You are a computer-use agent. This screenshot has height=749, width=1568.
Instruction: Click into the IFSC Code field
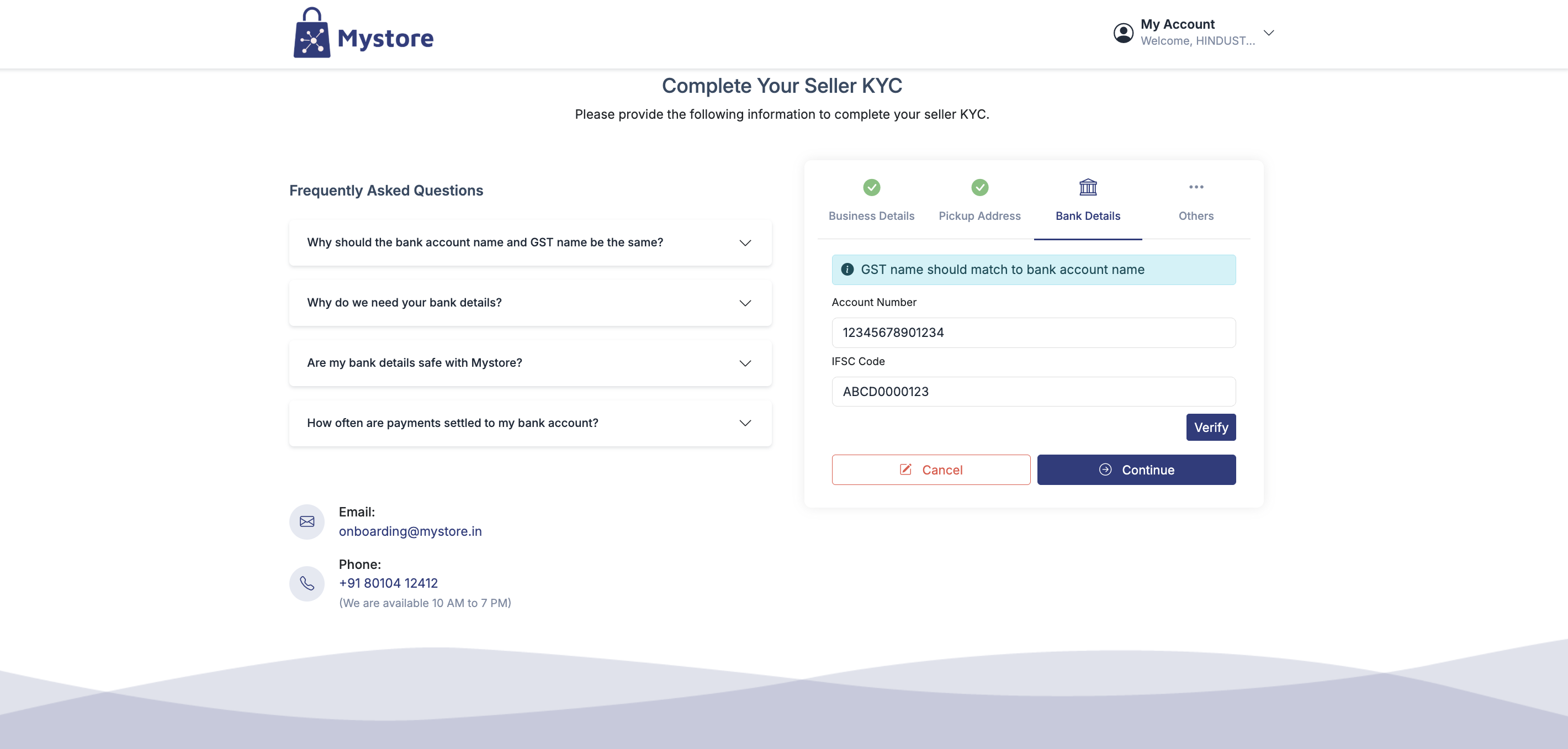coord(1033,392)
